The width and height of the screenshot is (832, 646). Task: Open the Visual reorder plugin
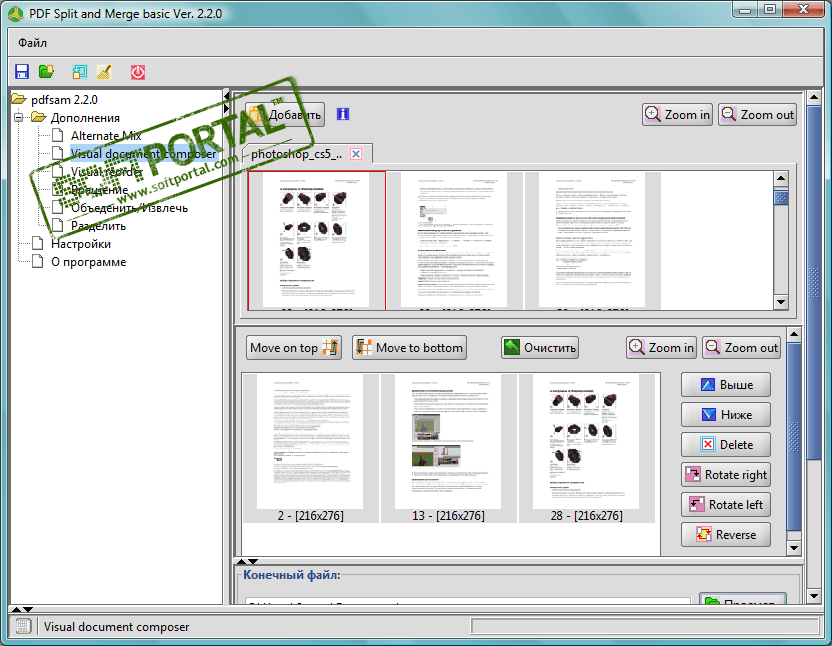107,172
